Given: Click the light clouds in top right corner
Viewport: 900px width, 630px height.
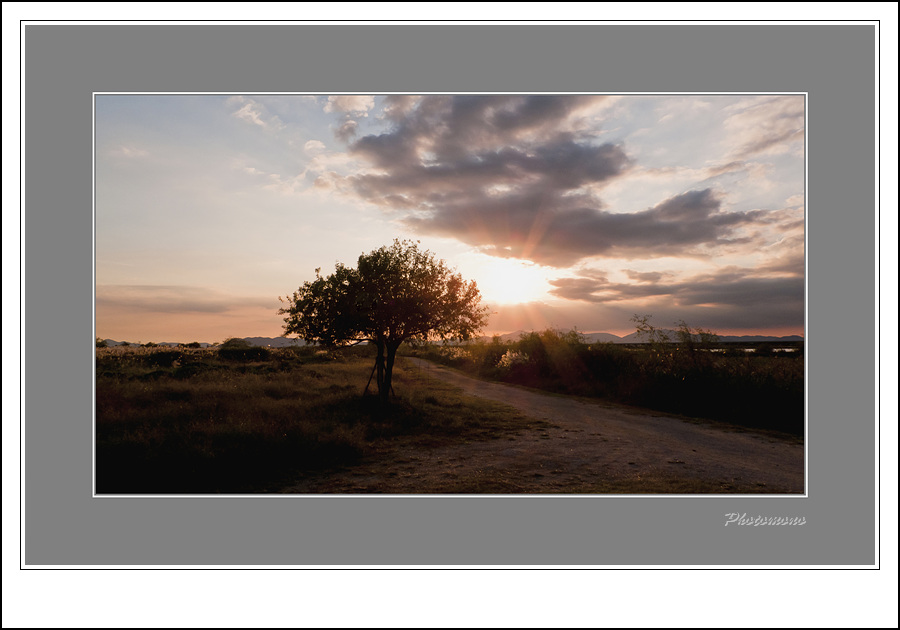Looking at the screenshot, I should 765,125.
